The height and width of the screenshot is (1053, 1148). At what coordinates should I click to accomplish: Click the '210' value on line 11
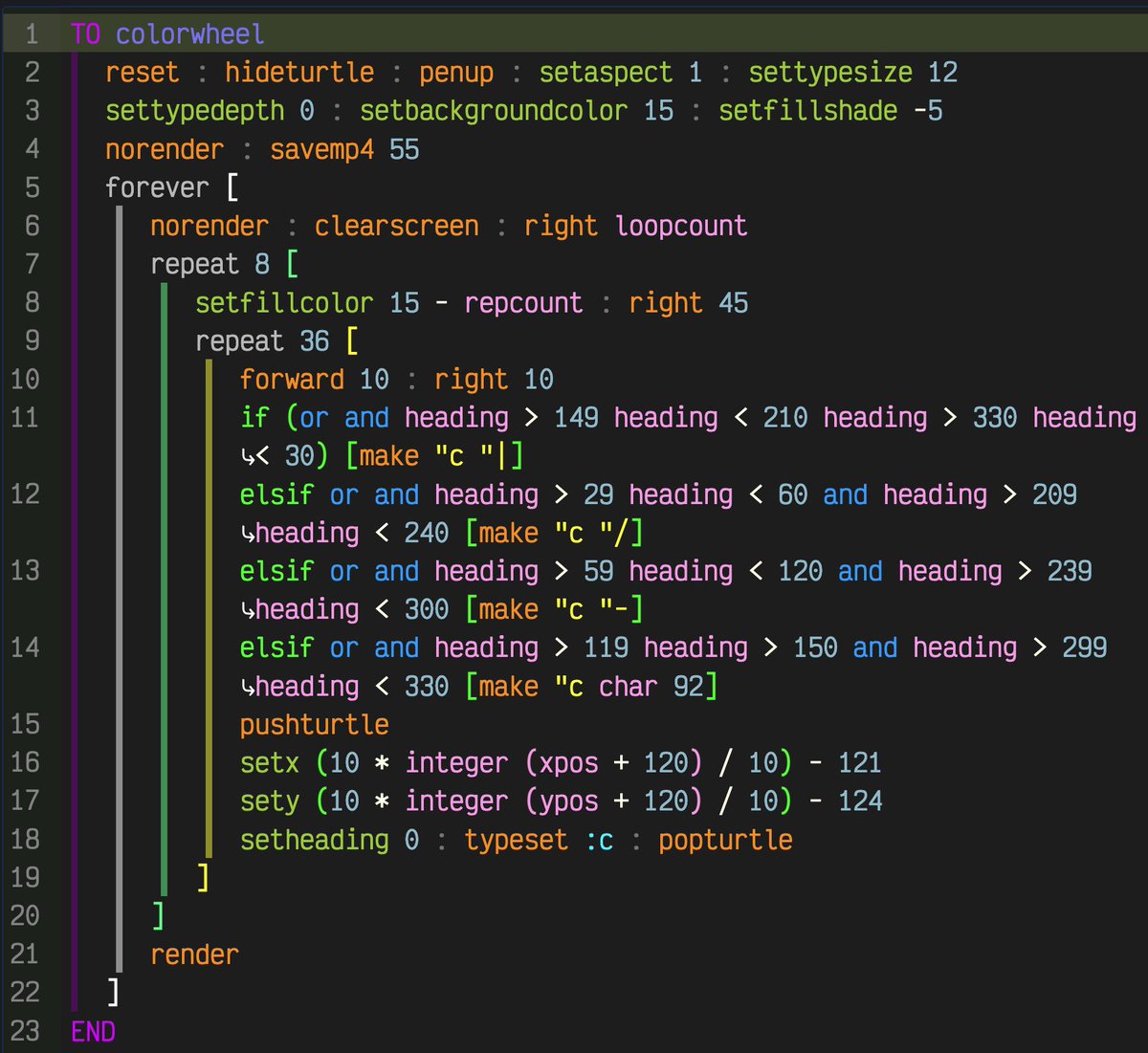click(785, 418)
